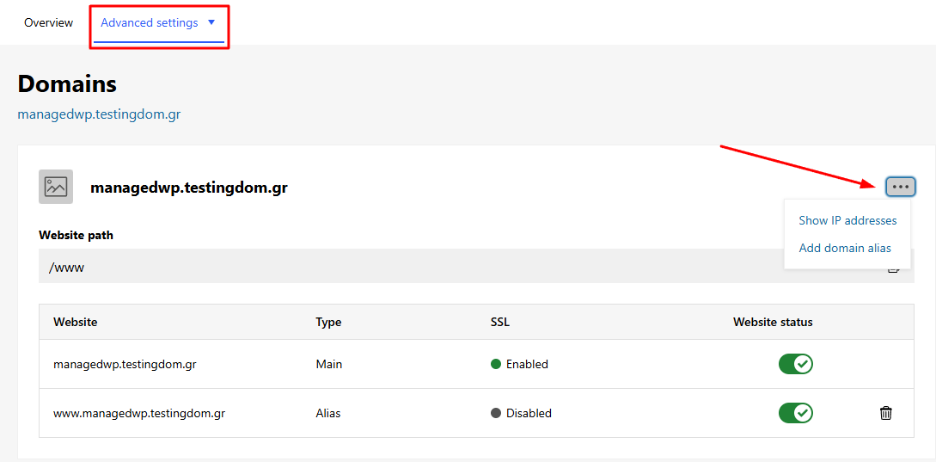This screenshot has width=936, height=462.
Task: Expand the Advanced settings dropdown arrow
Action: coord(211,23)
